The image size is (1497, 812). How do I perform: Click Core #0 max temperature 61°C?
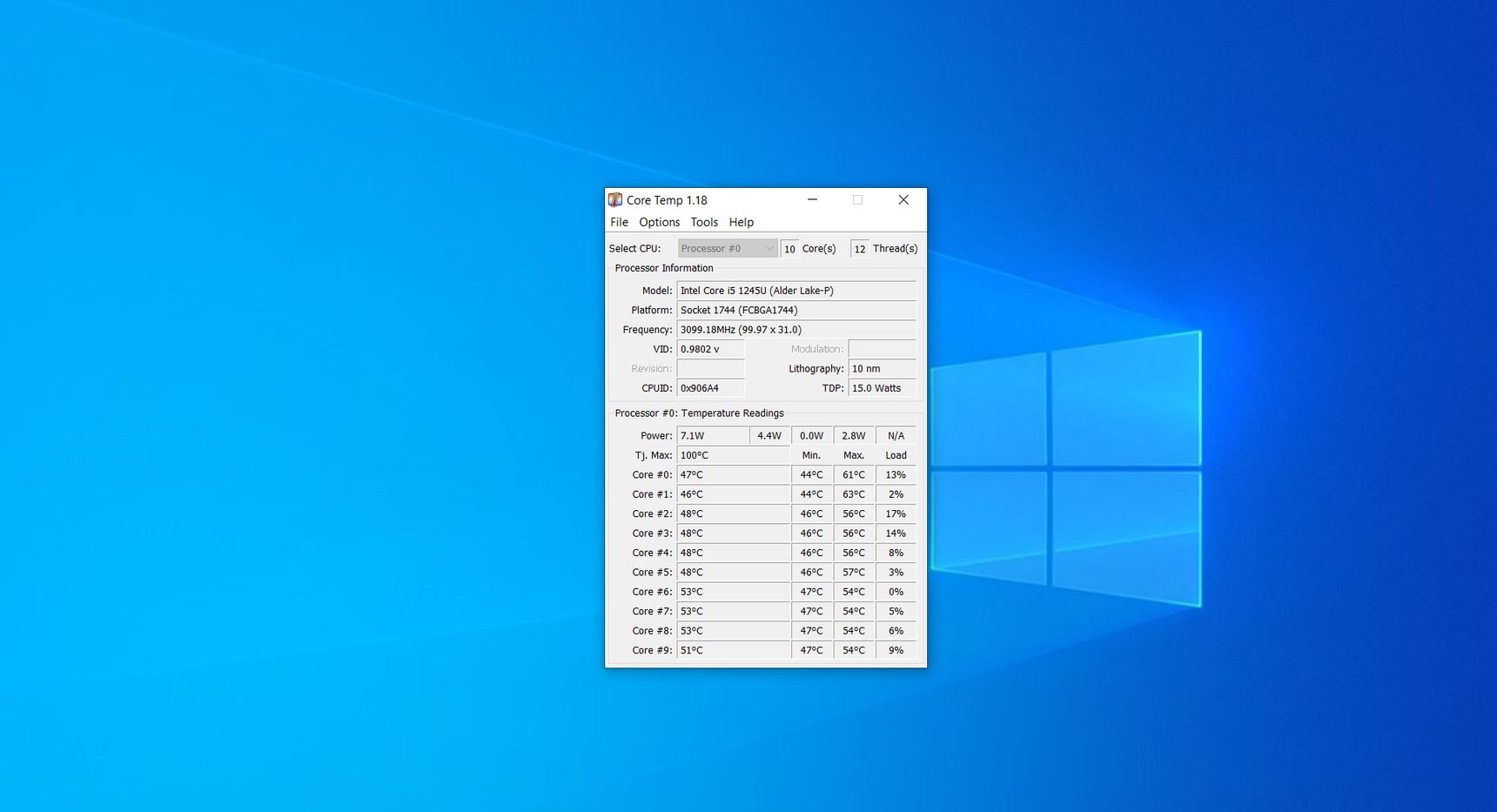pyautogui.click(x=854, y=475)
